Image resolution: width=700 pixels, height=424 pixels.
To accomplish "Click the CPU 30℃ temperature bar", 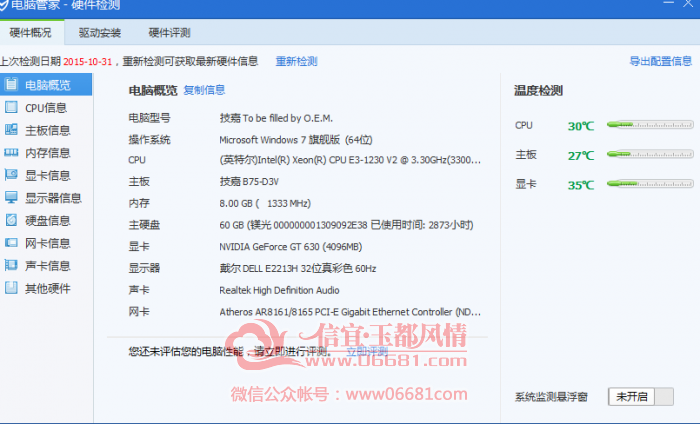I will click(x=650, y=125).
